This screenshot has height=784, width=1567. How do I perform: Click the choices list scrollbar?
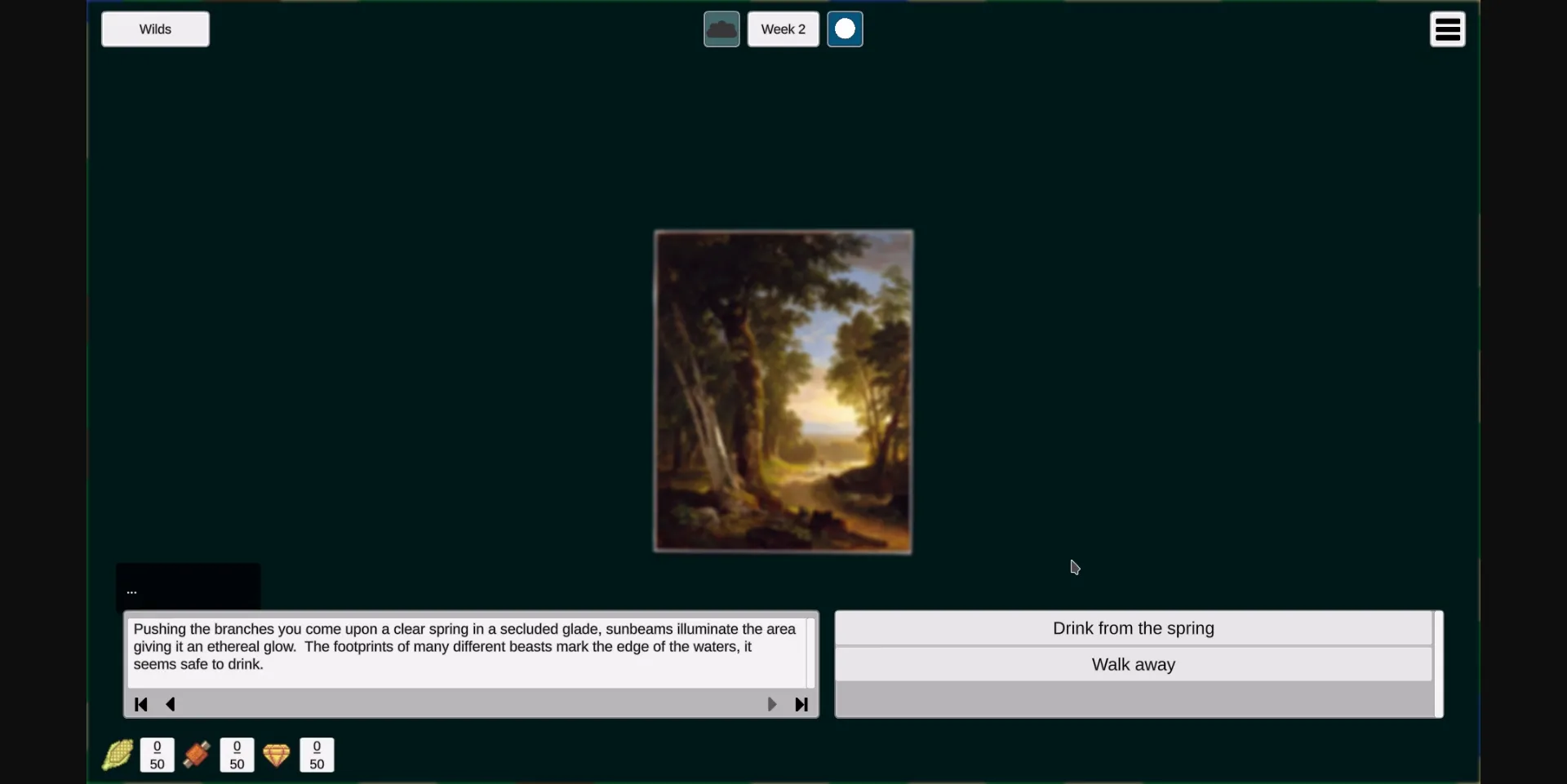tap(1439, 664)
